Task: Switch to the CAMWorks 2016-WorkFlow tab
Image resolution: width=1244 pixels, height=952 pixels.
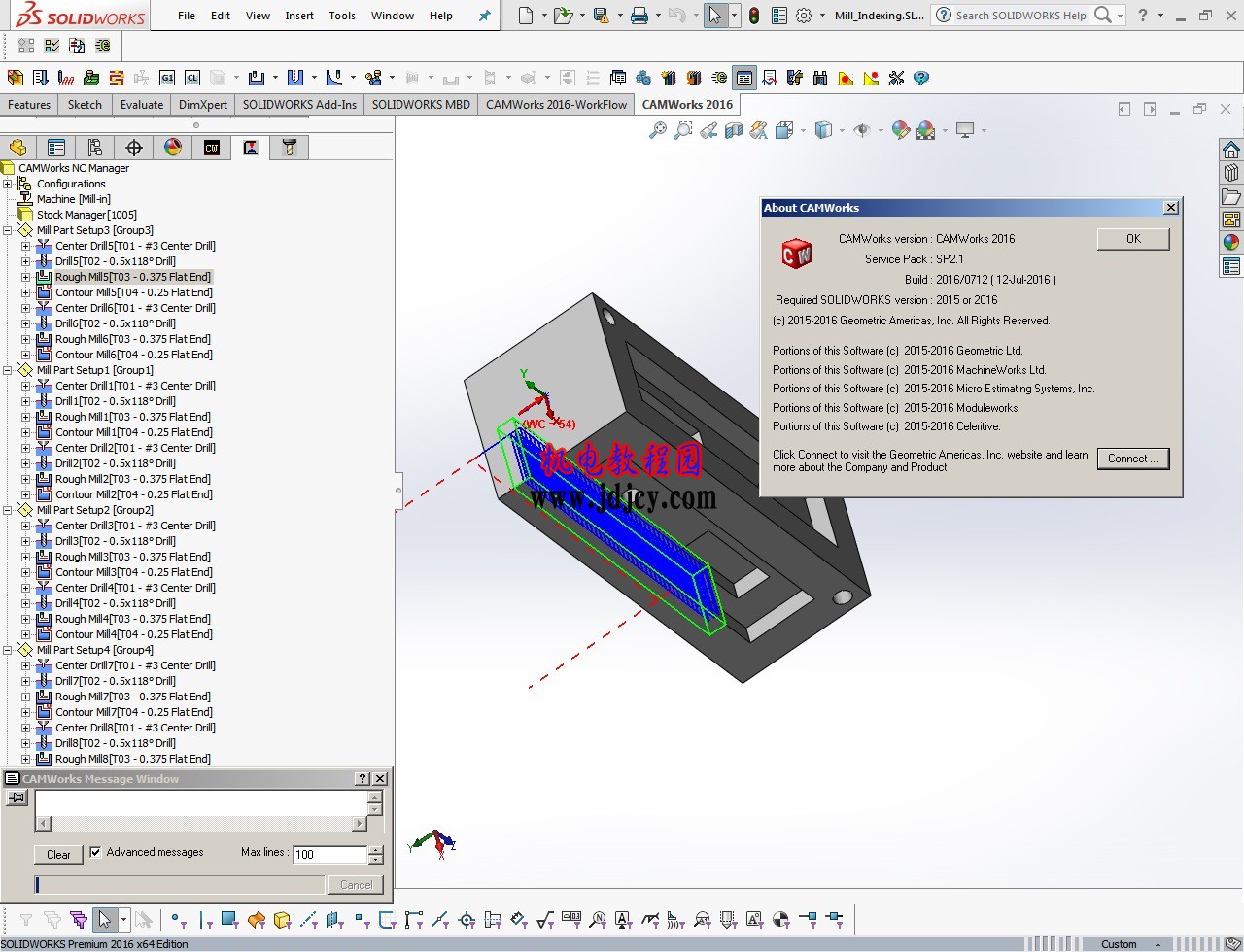Action: pos(556,105)
